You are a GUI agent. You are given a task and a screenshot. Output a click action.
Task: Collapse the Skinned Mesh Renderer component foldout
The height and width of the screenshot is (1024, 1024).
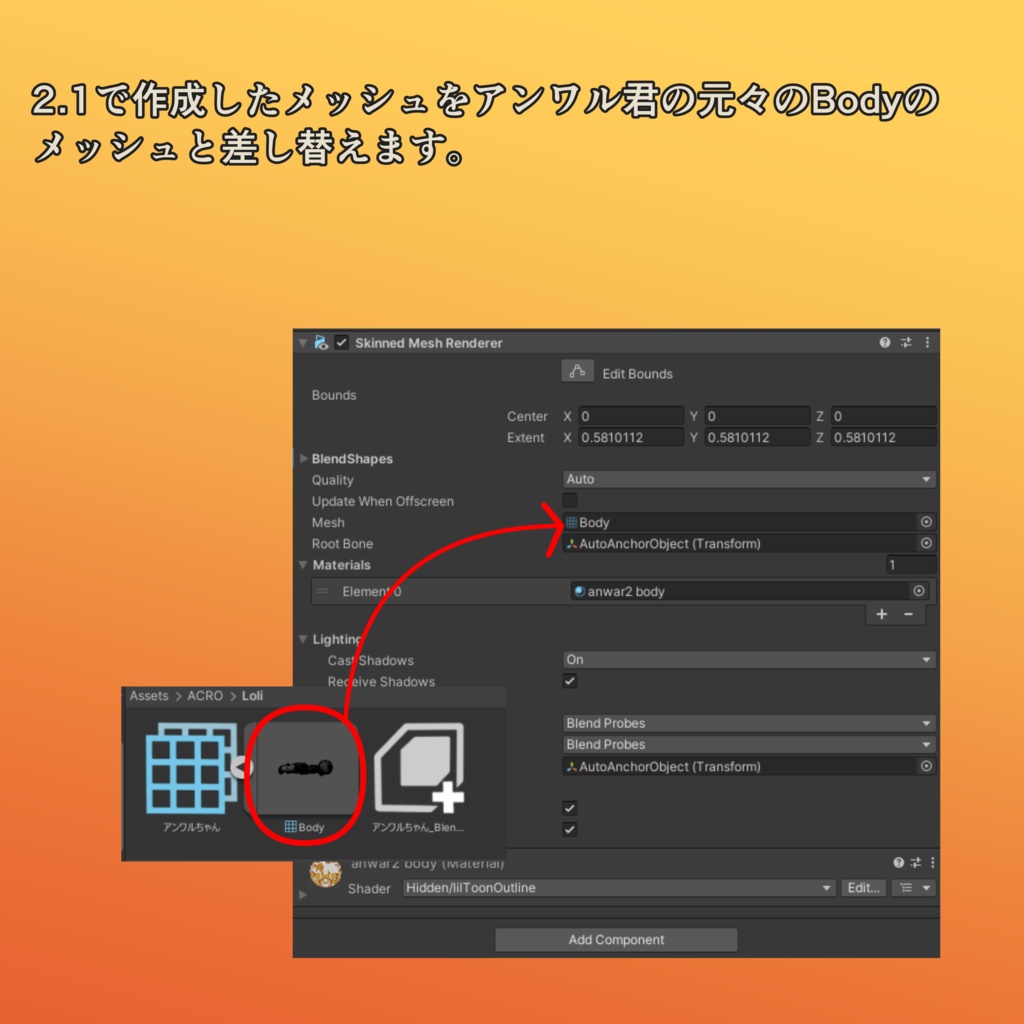tap(302, 342)
